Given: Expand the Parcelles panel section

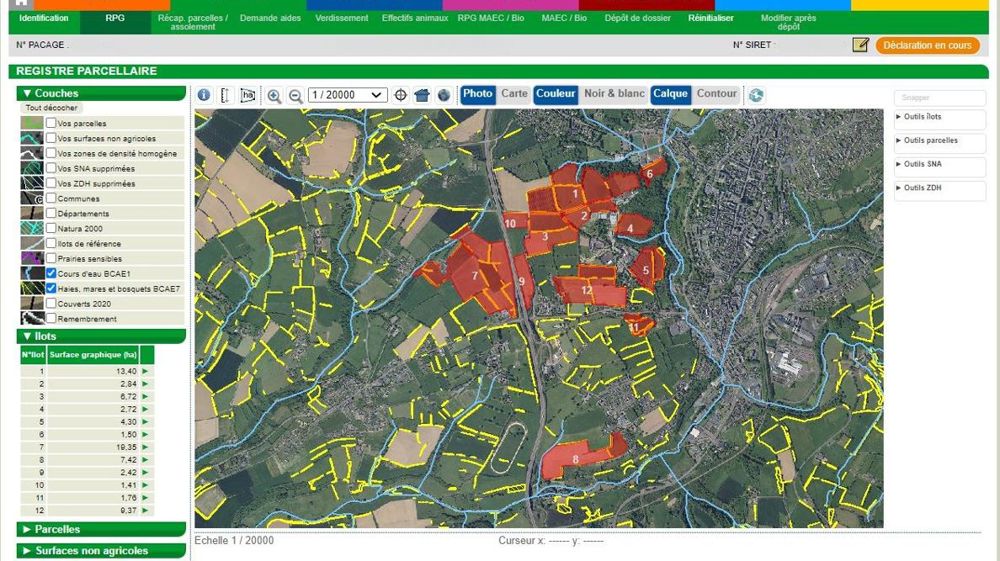Looking at the screenshot, I should 101,529.
